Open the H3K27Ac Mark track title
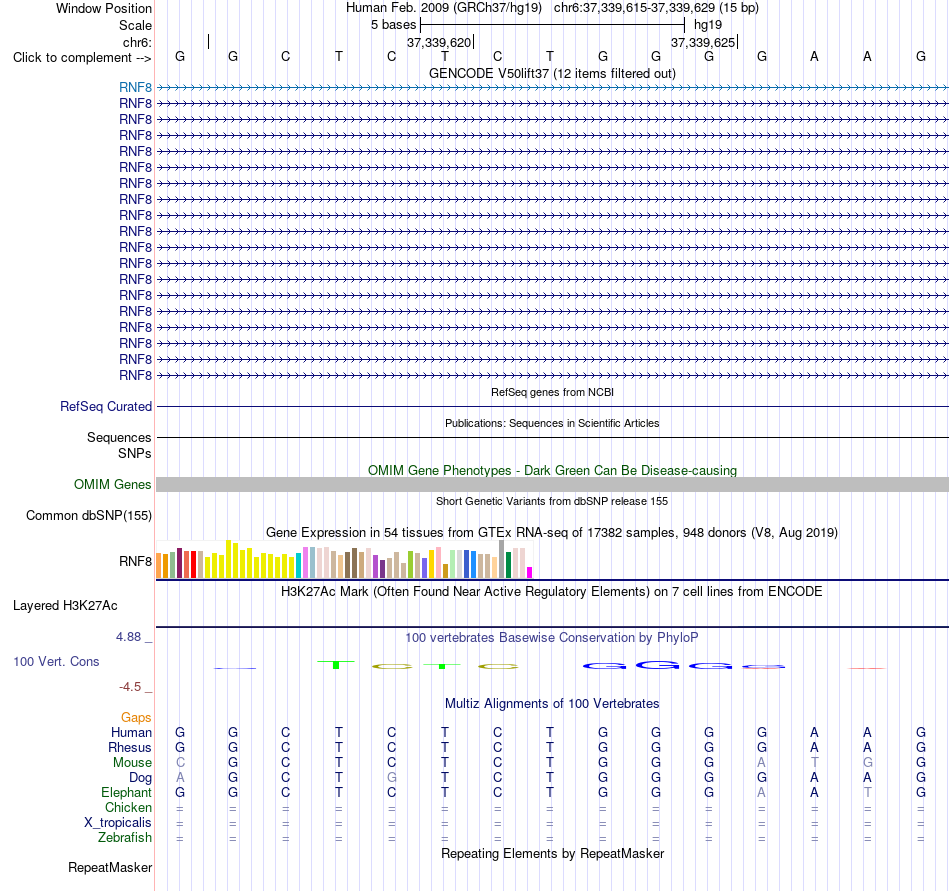950x891 pixels. pyautogui.click(x=552, y=591)
